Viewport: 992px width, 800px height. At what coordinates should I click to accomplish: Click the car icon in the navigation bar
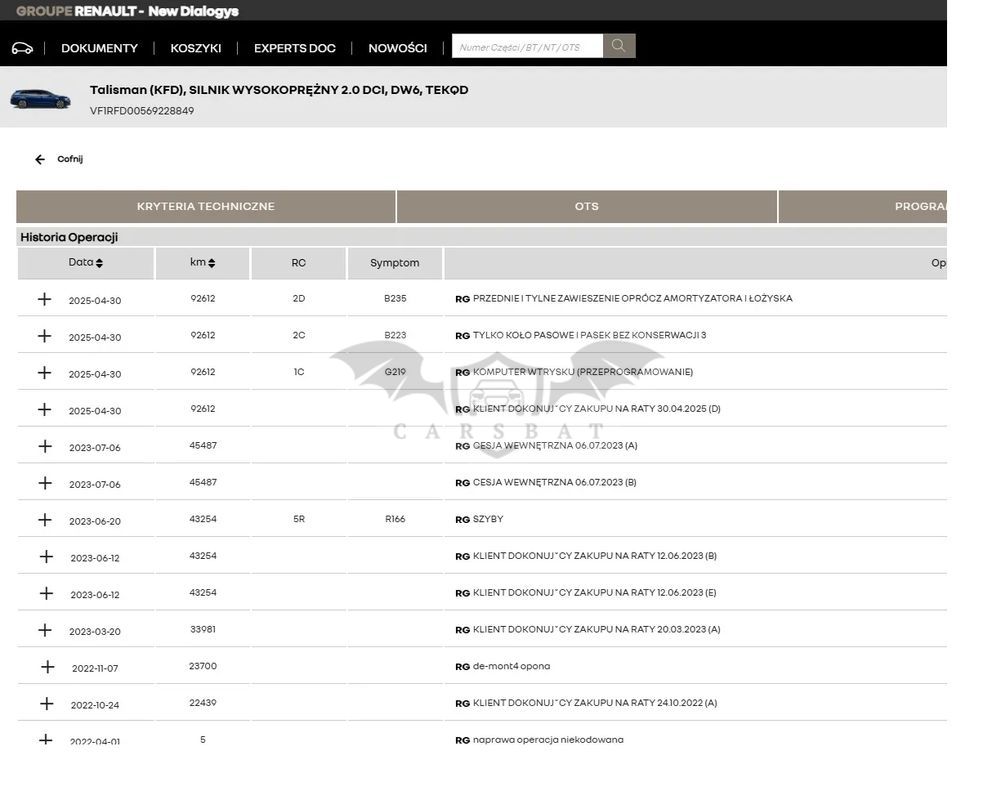tap(22, 48)
